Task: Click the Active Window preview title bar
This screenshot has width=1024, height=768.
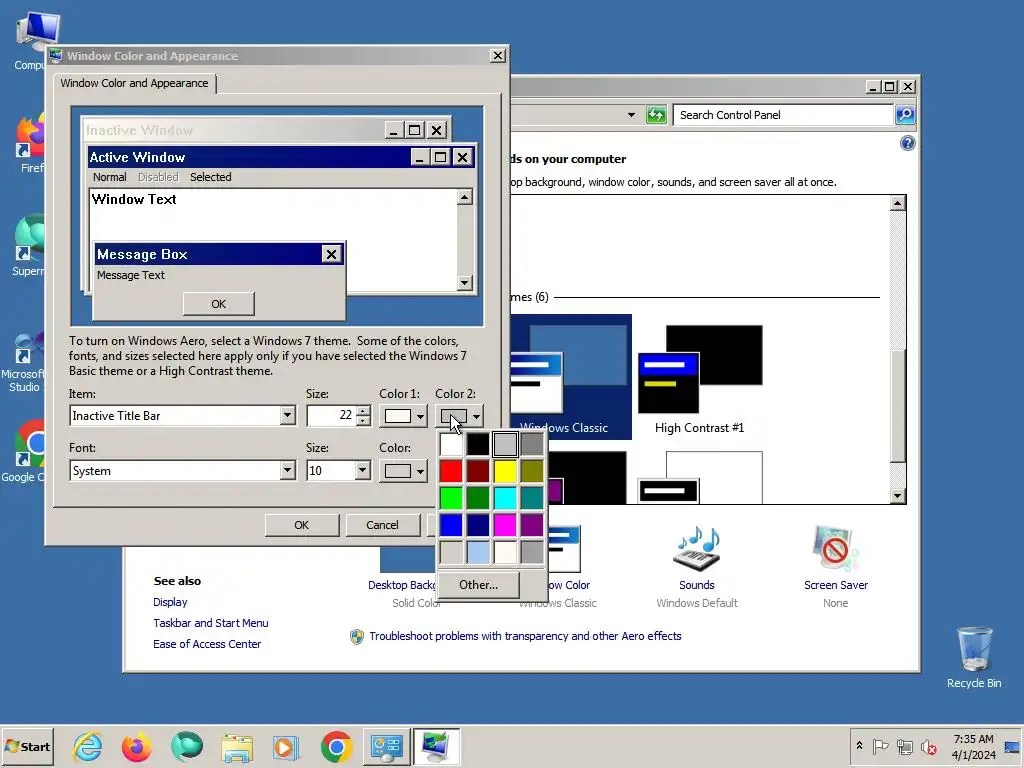Action: [248, 157]
